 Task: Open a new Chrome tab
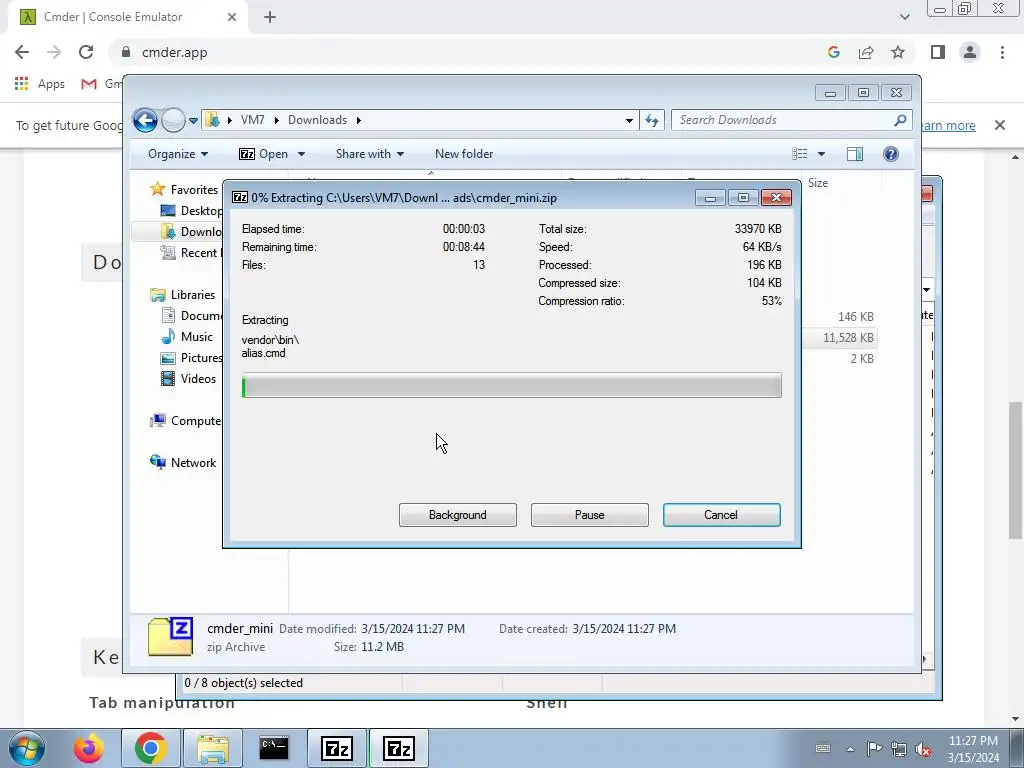click(270, 17)
